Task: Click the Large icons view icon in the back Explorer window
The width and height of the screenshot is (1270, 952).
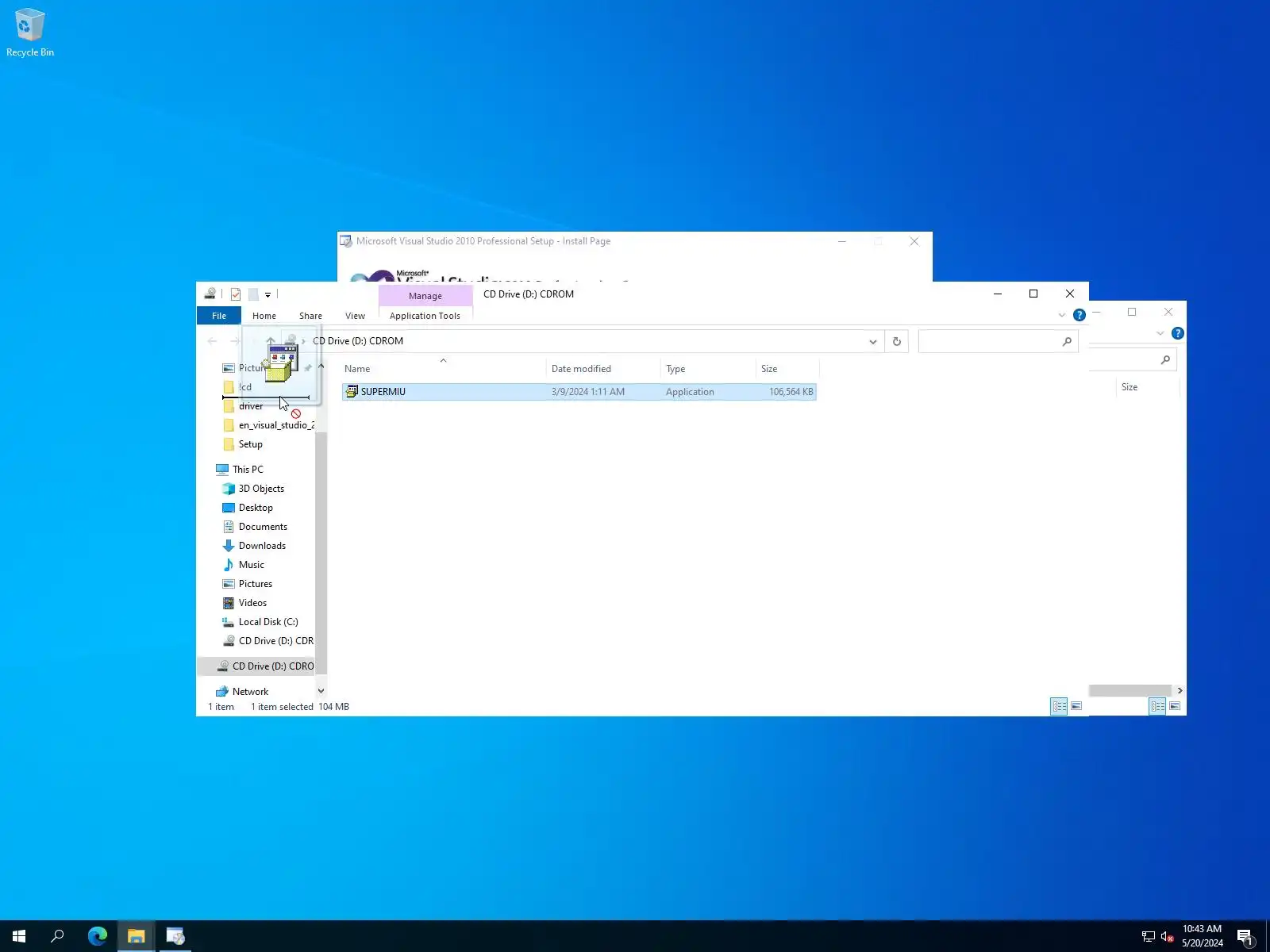Action: (x=1175, y=706)
